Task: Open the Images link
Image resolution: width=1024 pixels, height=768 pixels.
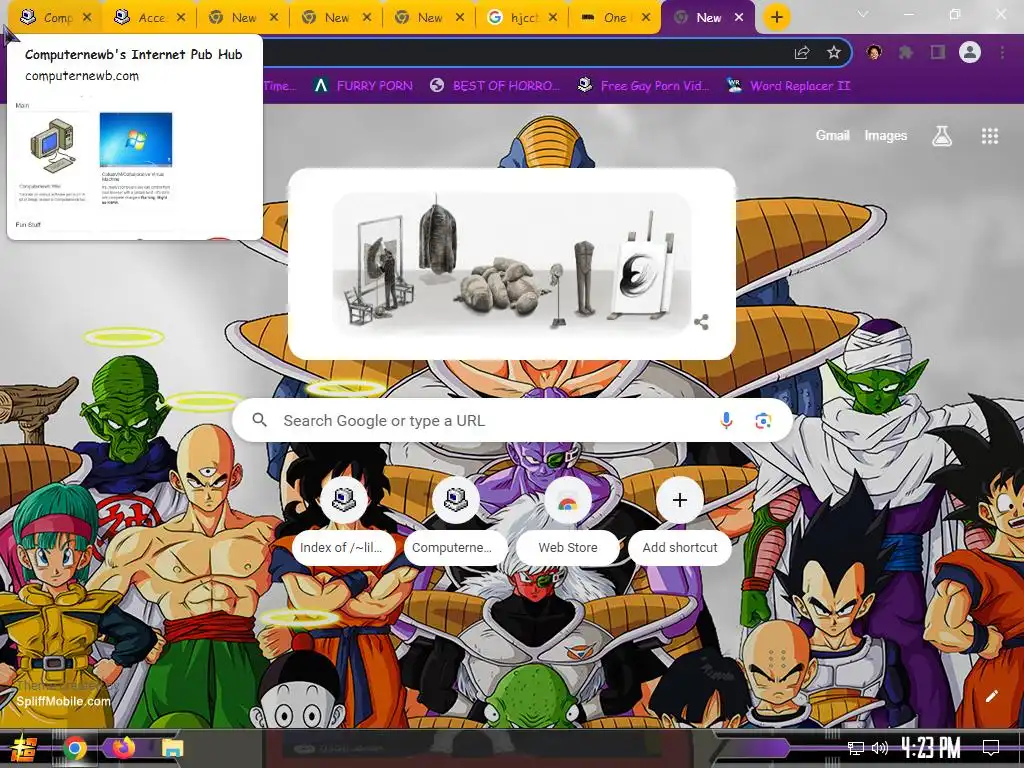Action: coord(886,136)
